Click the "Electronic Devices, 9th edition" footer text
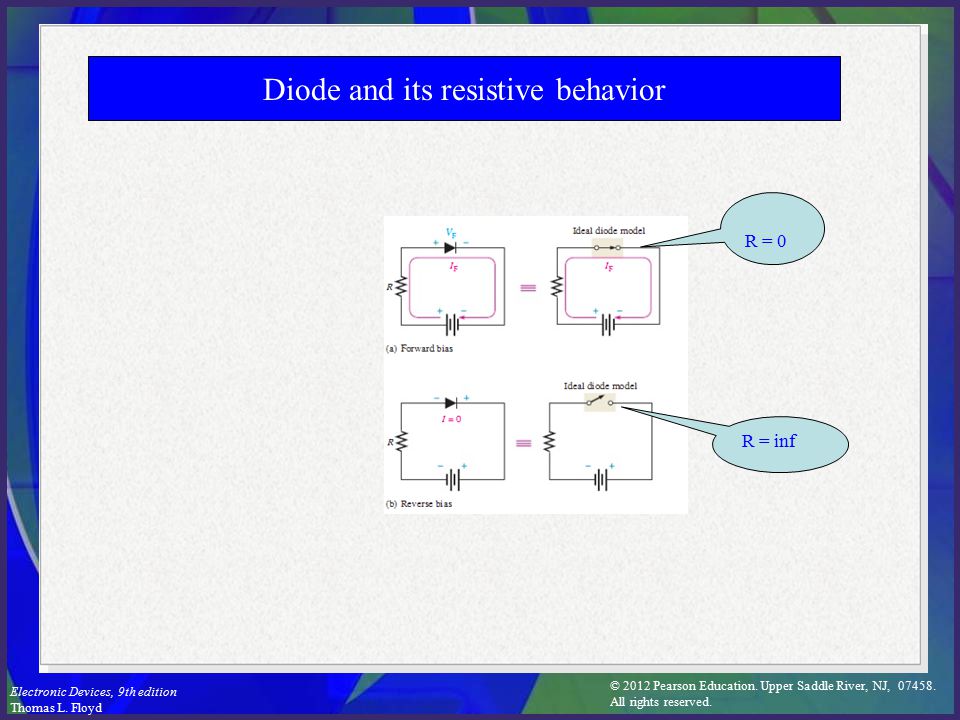Image resolution: width=960 pixels, height=720 pixels. click(x=93, y=692)
